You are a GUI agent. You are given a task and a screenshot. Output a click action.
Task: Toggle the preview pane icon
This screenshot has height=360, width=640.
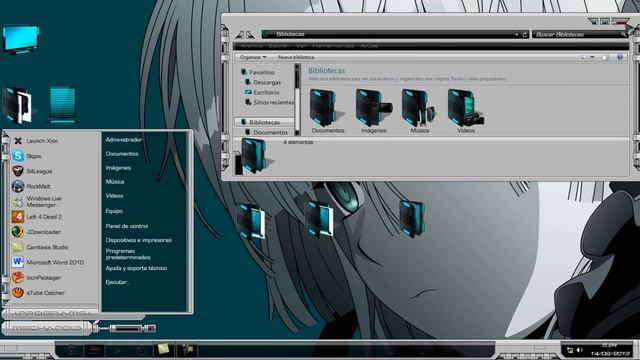click(605, 58)
